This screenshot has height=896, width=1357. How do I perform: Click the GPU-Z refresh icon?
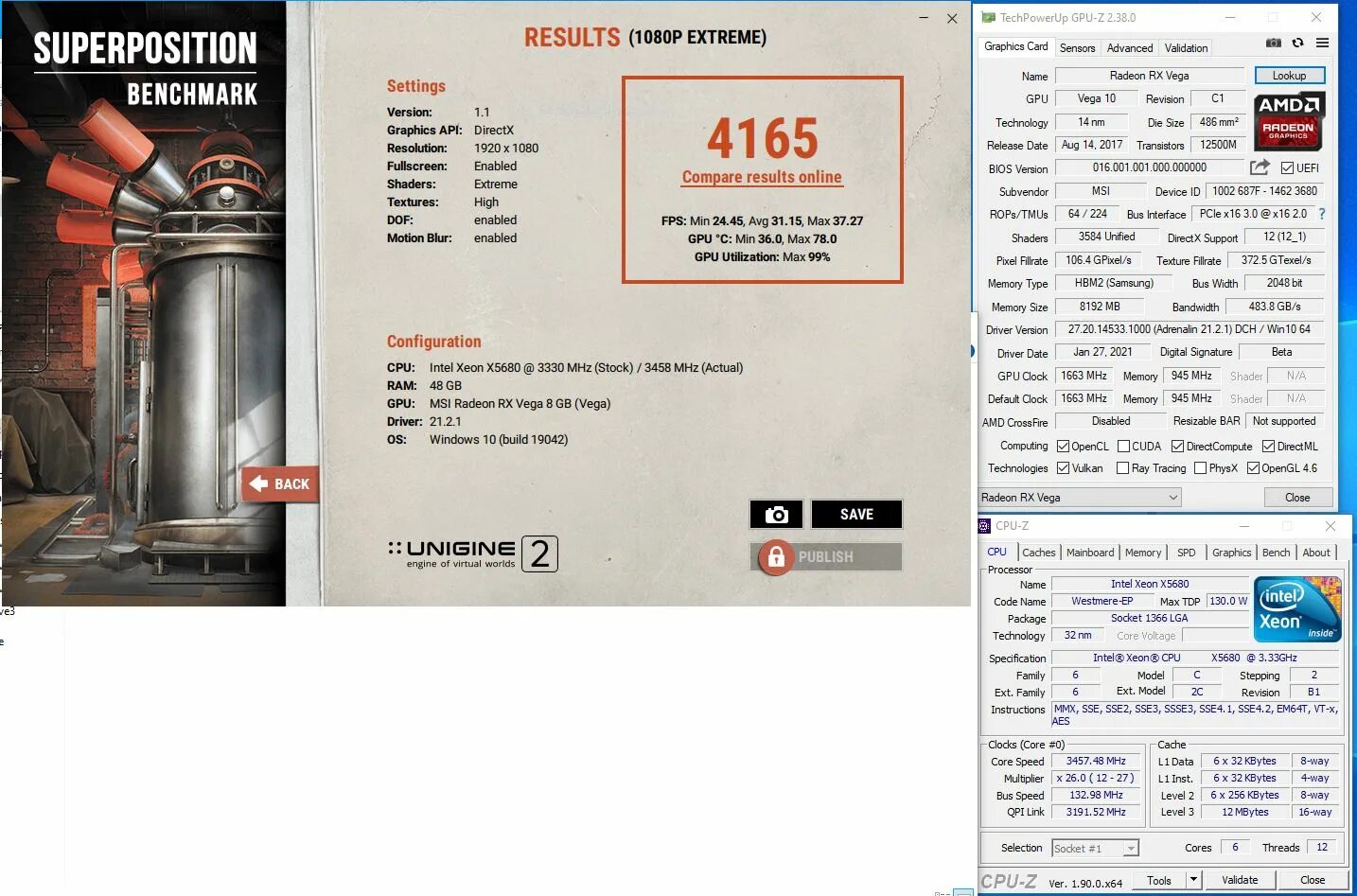click(x=1297, y=44)
